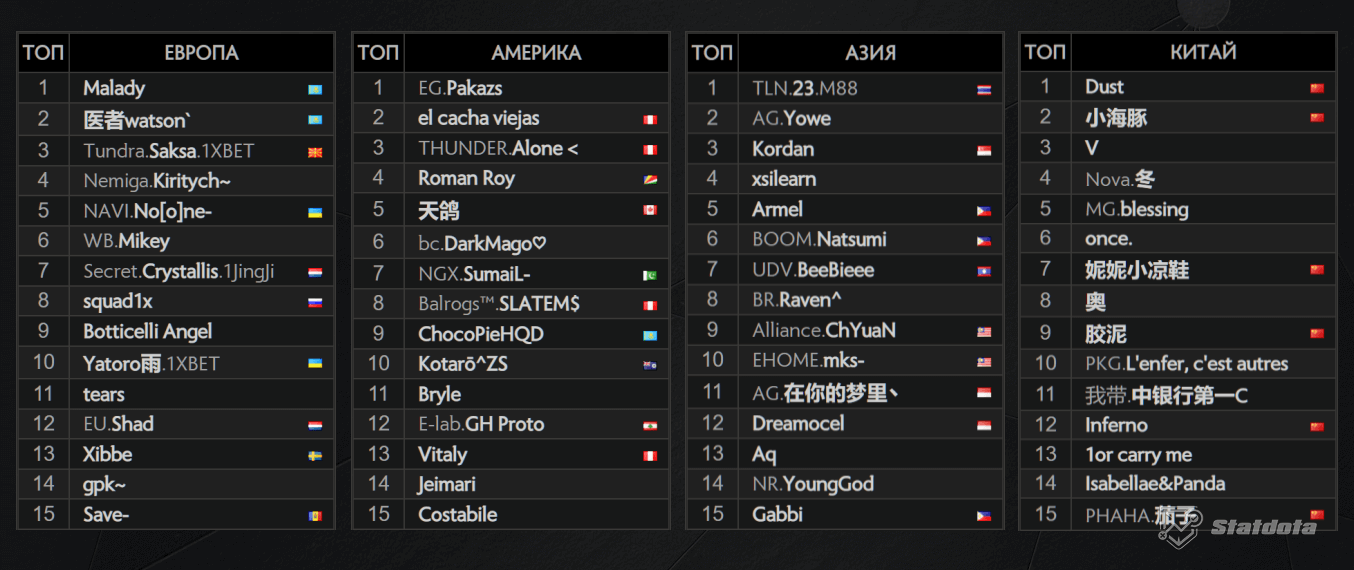This screenshot has width=1354, height=570.
Task: Click the flag icon next to Dust
Action: 1317,88
